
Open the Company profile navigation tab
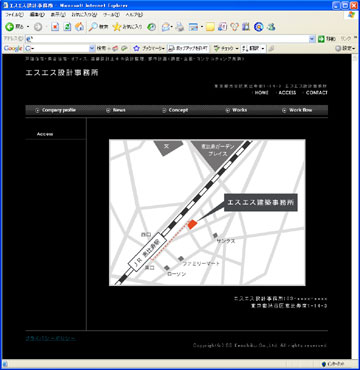click(56, 110)
